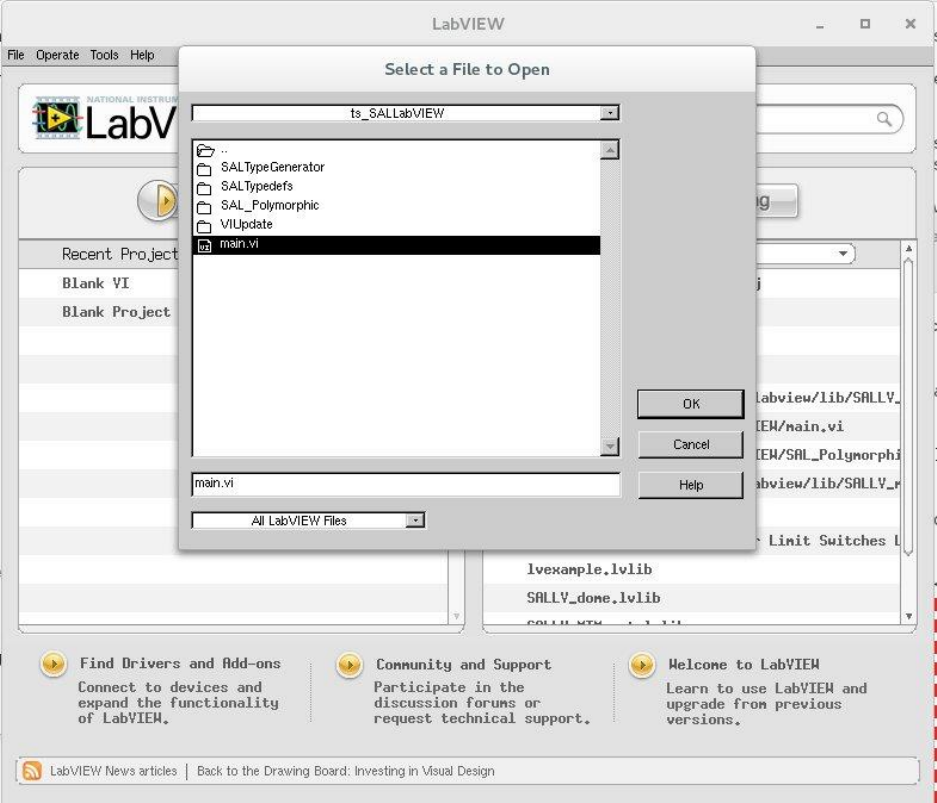Viewport: 937px width, 803px height.
Task: Click the LabVIEW logo icon
Action: 57,118
